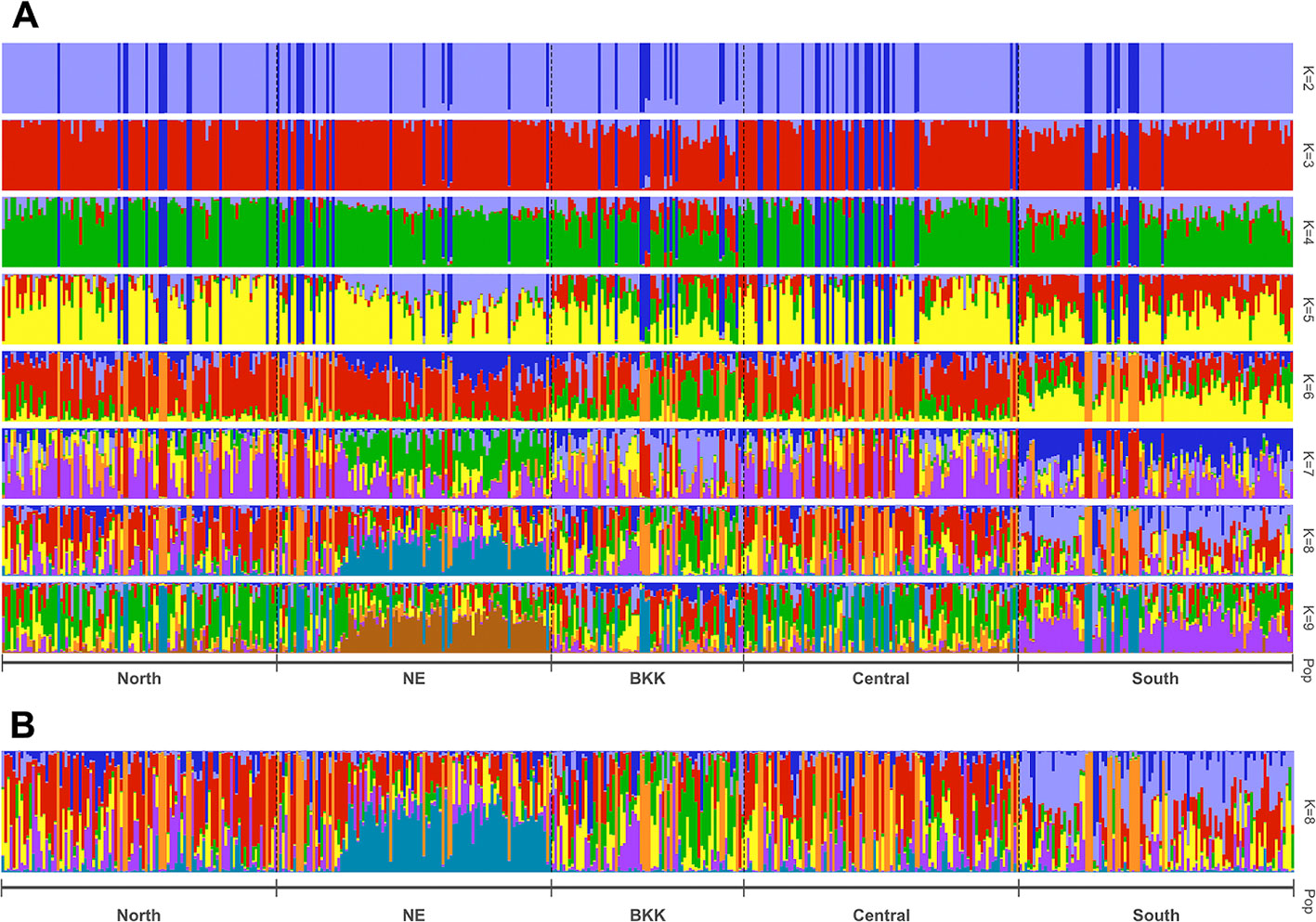Click the BKK label in panel B
Screen dimensions: 1316x922
[647, 915]
